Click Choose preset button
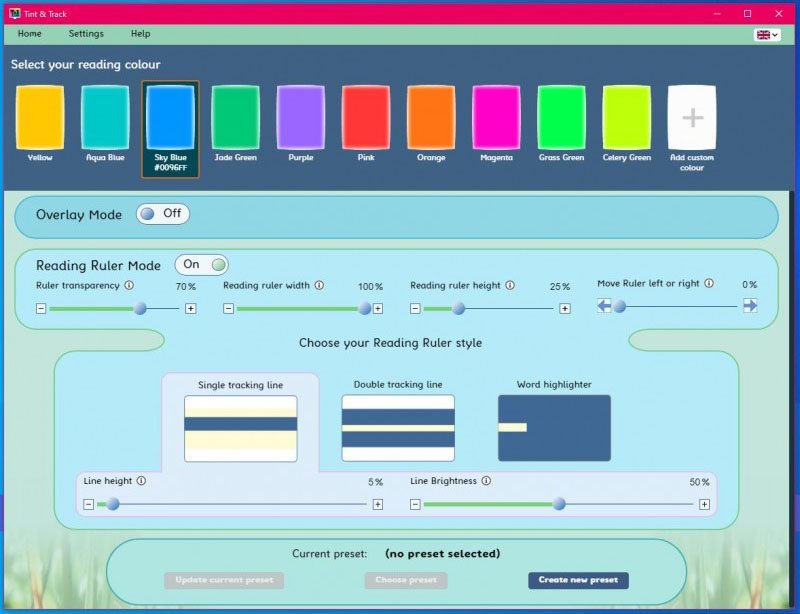800x614 pixels. [x=406, y=580]
